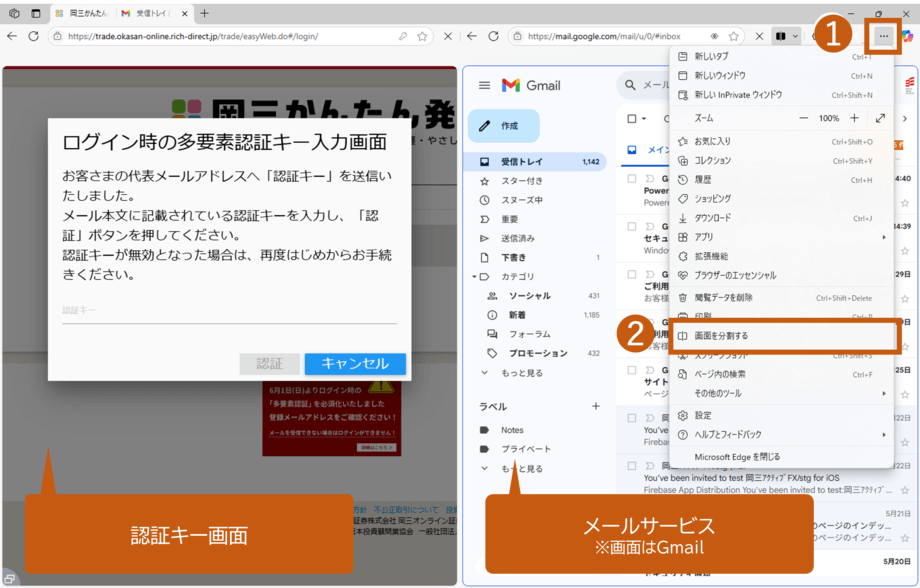Open Gmail's main hamburger menu

(484, 86)
